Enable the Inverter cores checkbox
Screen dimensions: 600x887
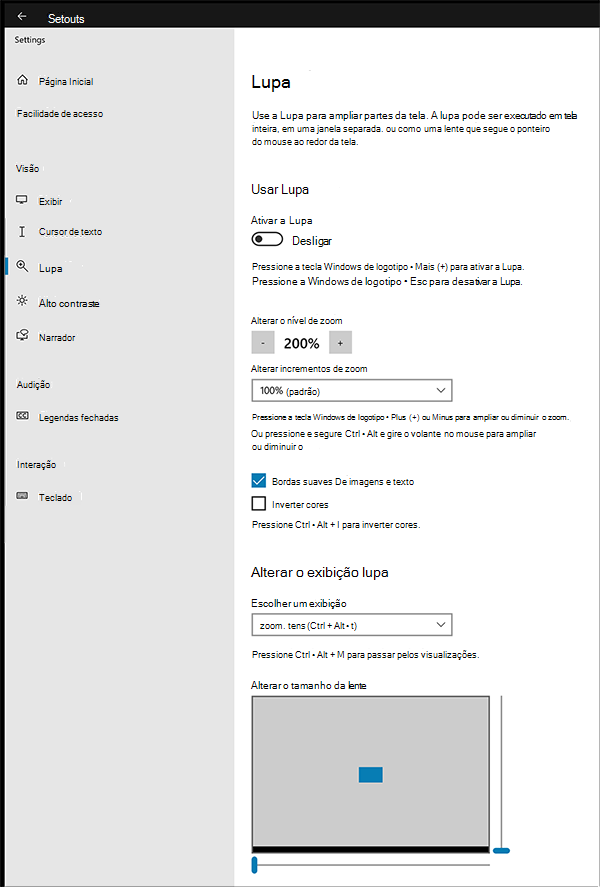pyautogui.click(x=258, y=503)
